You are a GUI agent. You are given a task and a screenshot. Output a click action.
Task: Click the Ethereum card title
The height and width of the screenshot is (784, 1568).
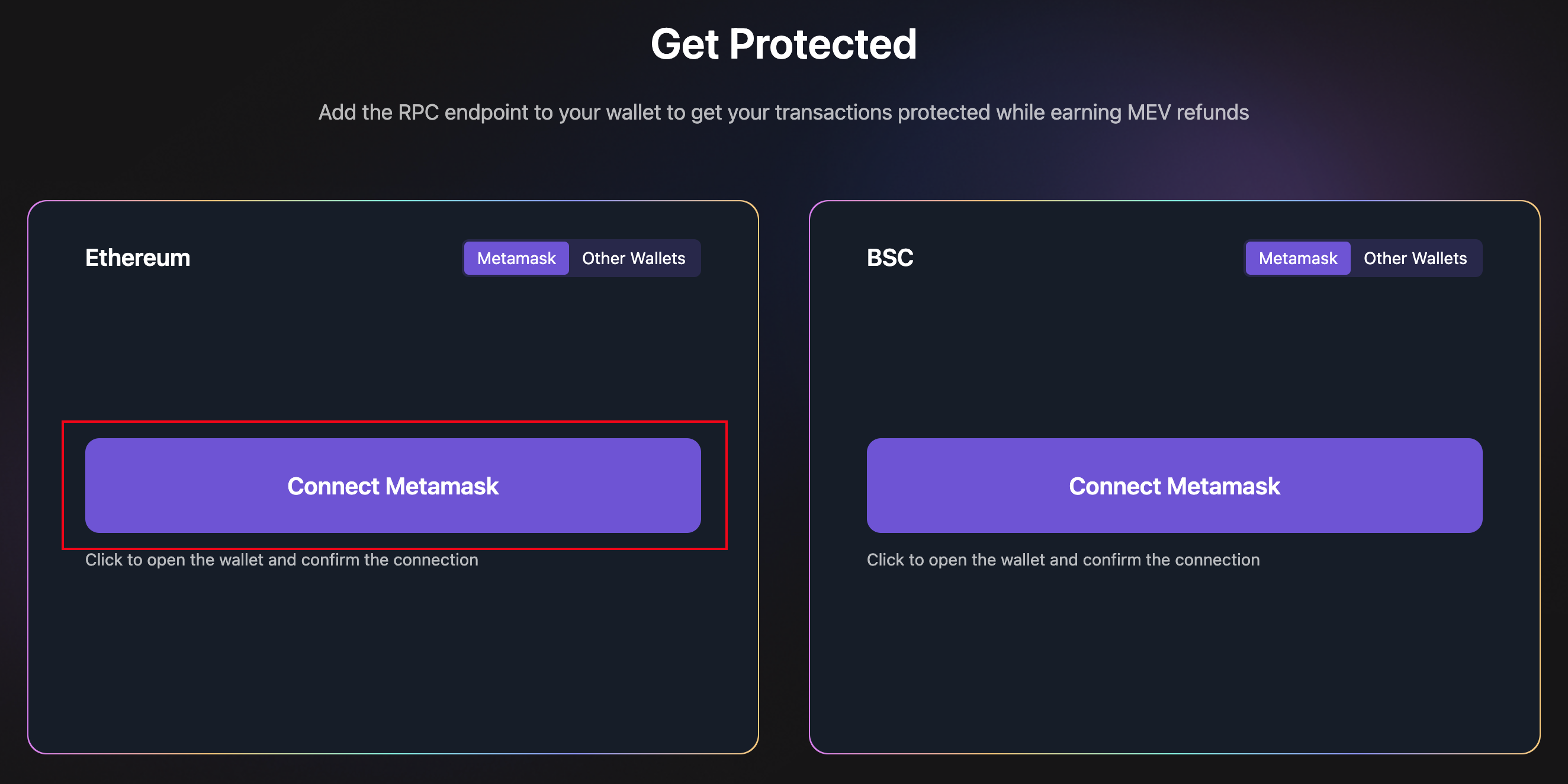pyautogui.click(x=137, y=258)
